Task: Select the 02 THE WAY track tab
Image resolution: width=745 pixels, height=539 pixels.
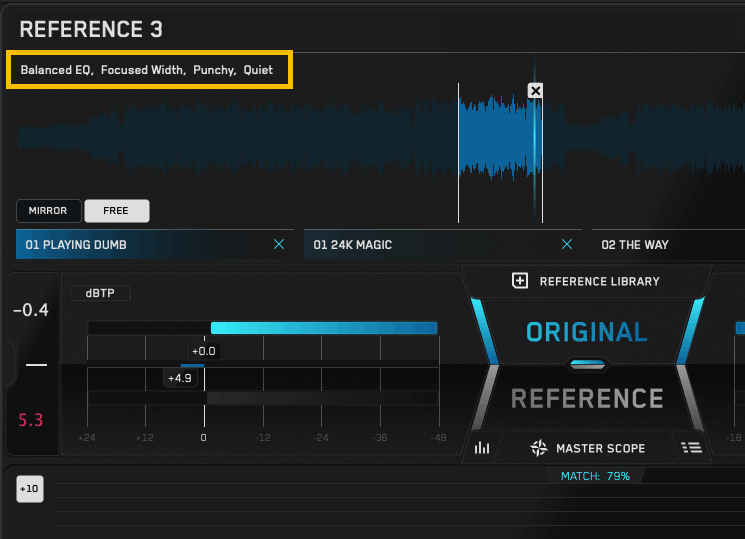Action: pos(668,244)
